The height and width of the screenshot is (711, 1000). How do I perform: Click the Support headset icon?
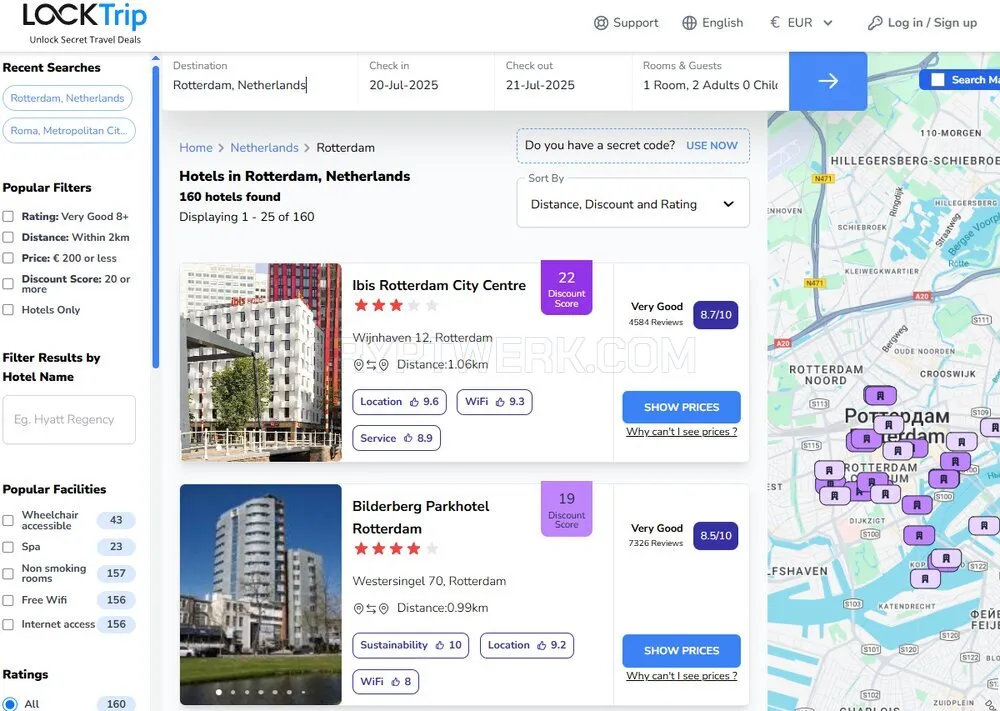(x=601, y=23)
